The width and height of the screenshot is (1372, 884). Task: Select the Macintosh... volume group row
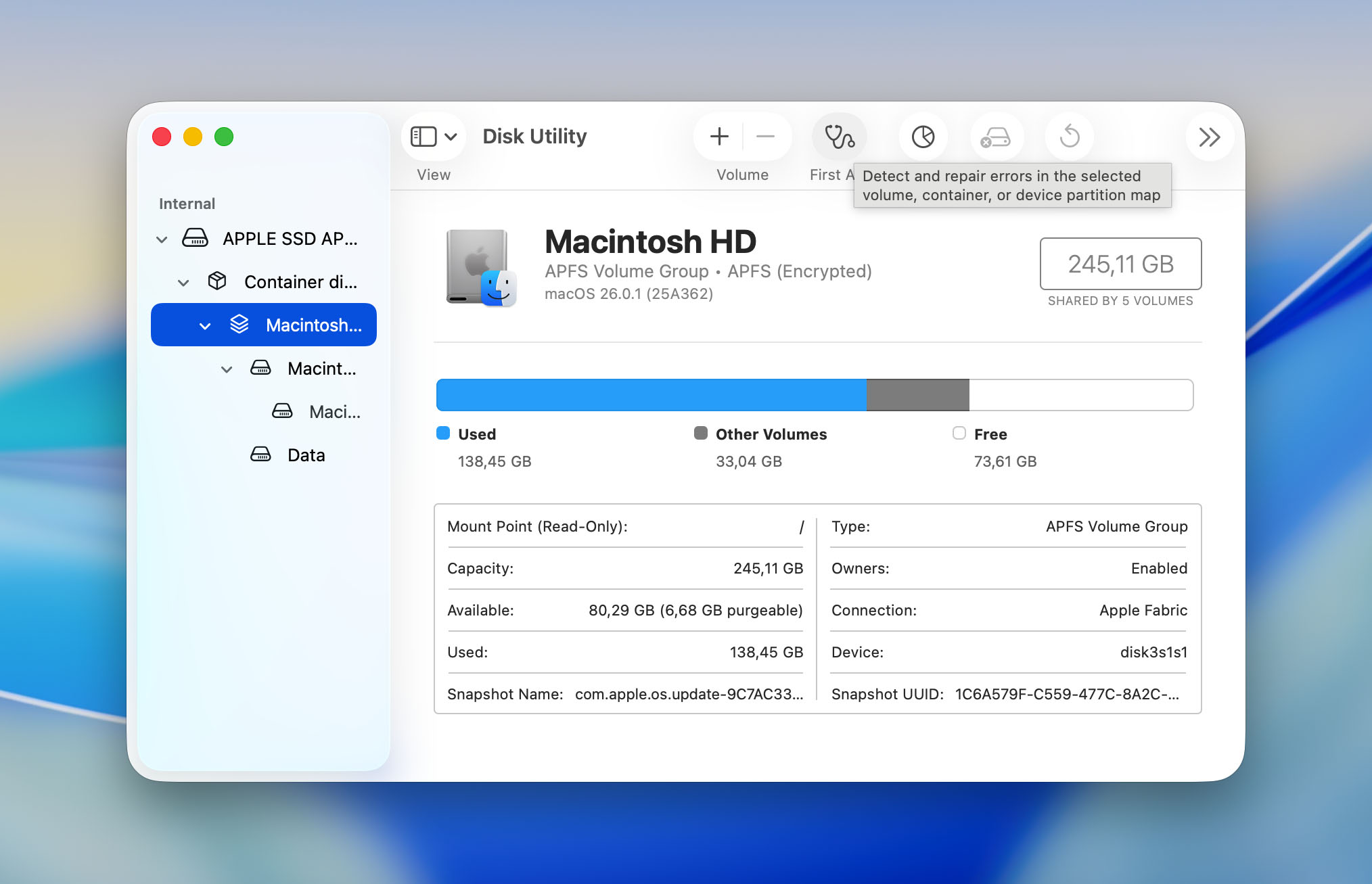tap(264, 325)
